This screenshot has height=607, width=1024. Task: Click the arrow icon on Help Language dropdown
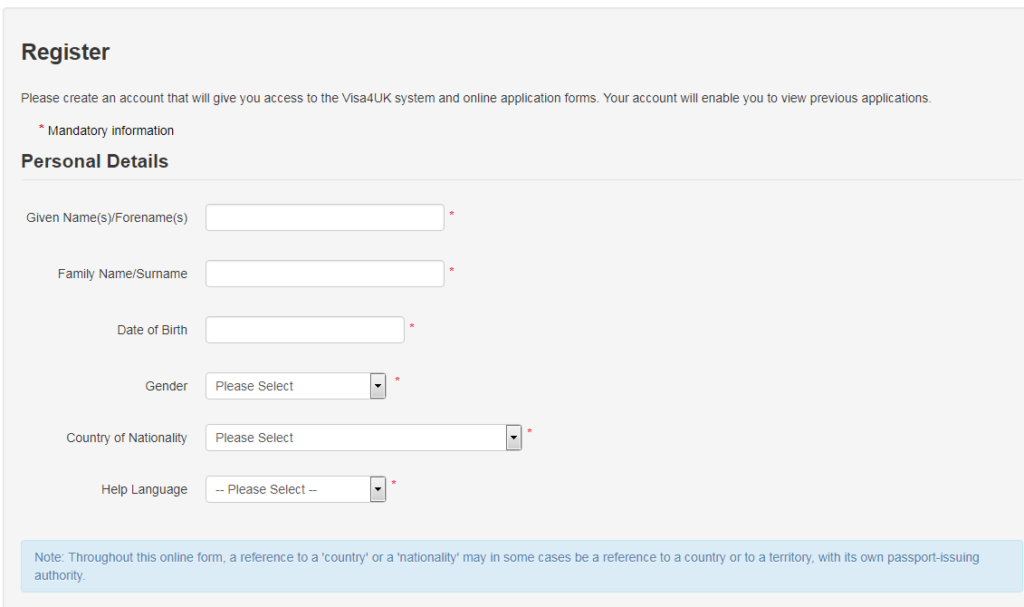pos(378,490)
